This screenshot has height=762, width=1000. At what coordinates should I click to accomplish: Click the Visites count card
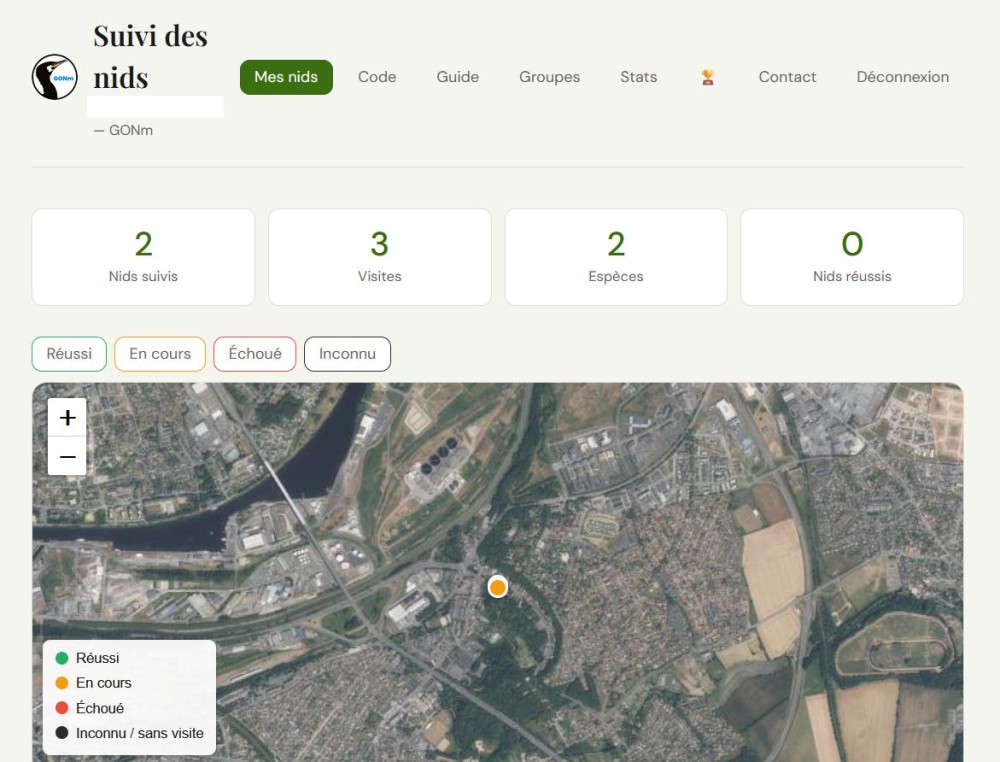pos(379,257)
